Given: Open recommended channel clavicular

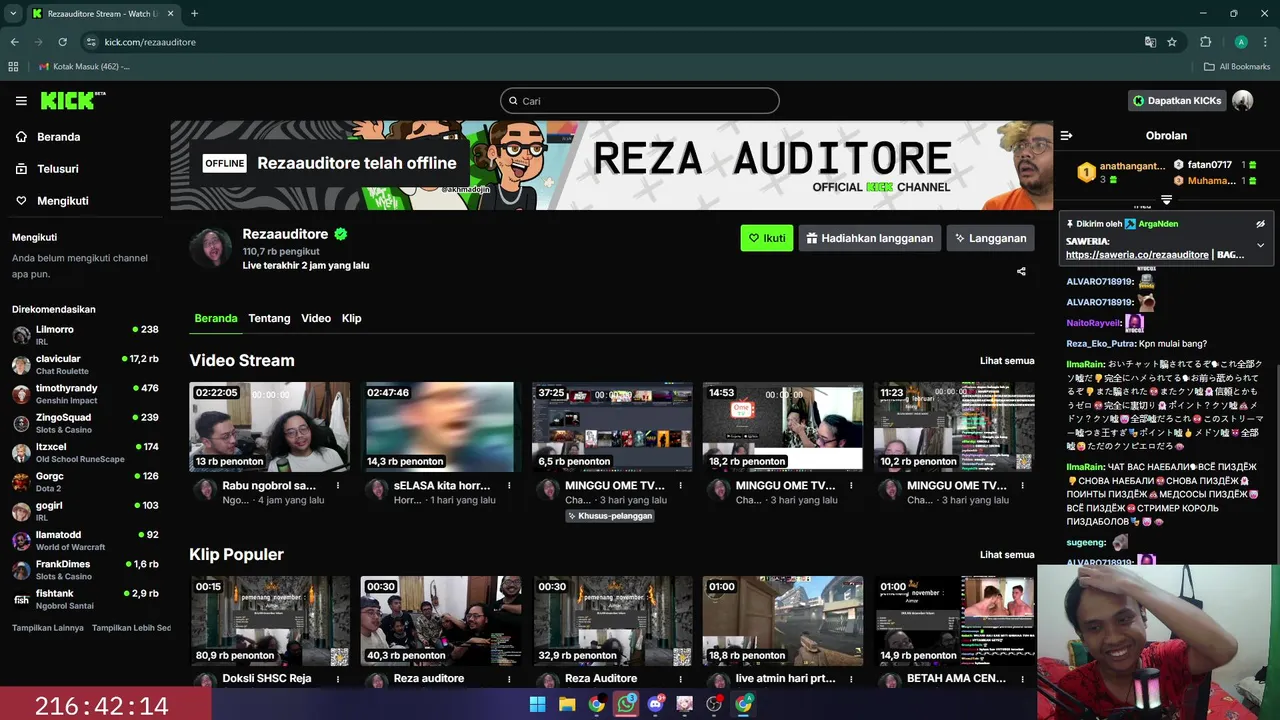Looking at the screenshot, I should tap(85, 364).
